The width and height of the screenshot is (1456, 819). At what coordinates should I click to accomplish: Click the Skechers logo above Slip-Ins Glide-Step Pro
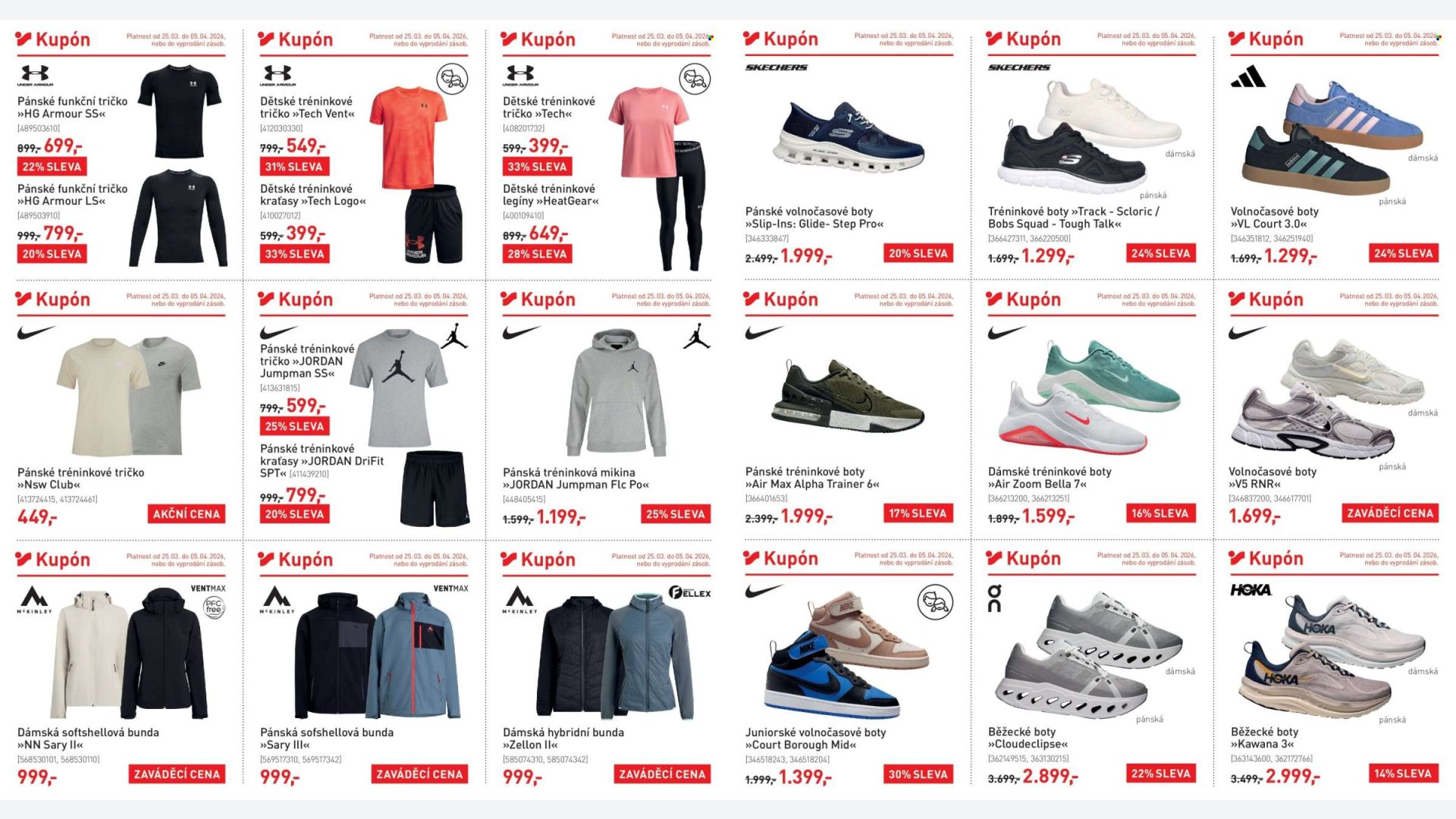[776, 67]
